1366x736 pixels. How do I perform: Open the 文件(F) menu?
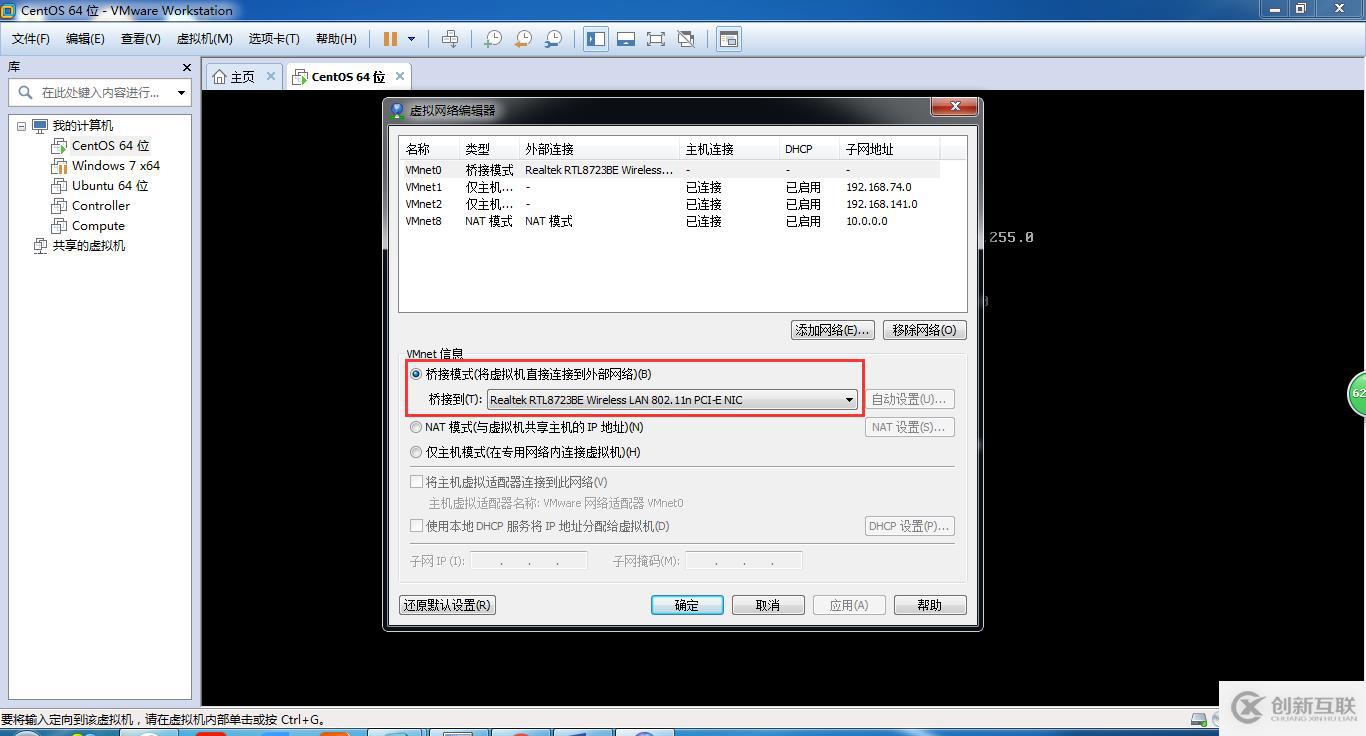31,39
